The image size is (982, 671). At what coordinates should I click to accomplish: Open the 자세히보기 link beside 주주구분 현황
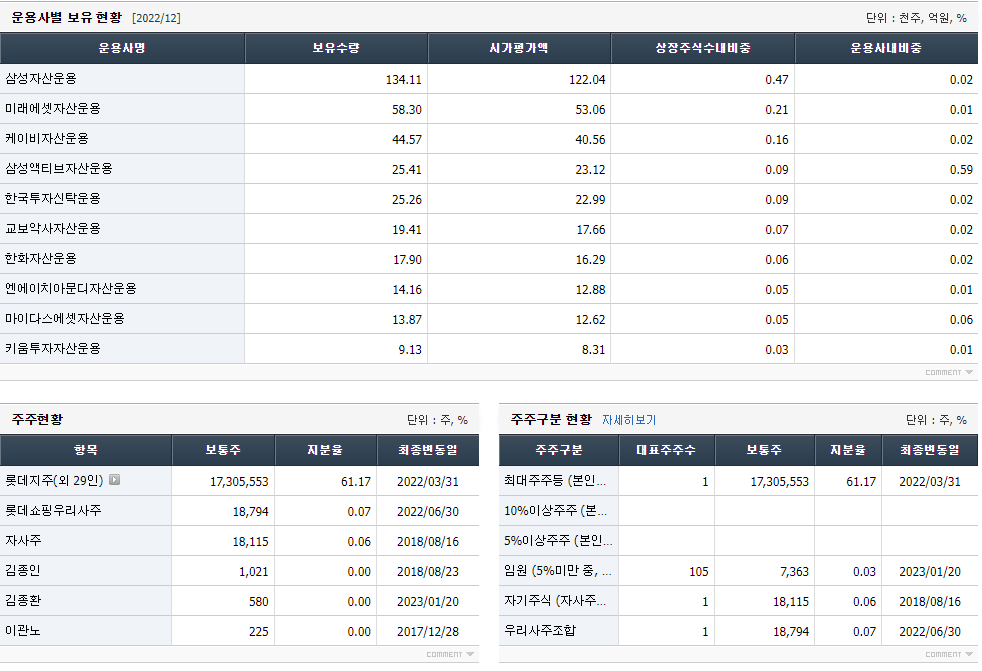[629, 420]
